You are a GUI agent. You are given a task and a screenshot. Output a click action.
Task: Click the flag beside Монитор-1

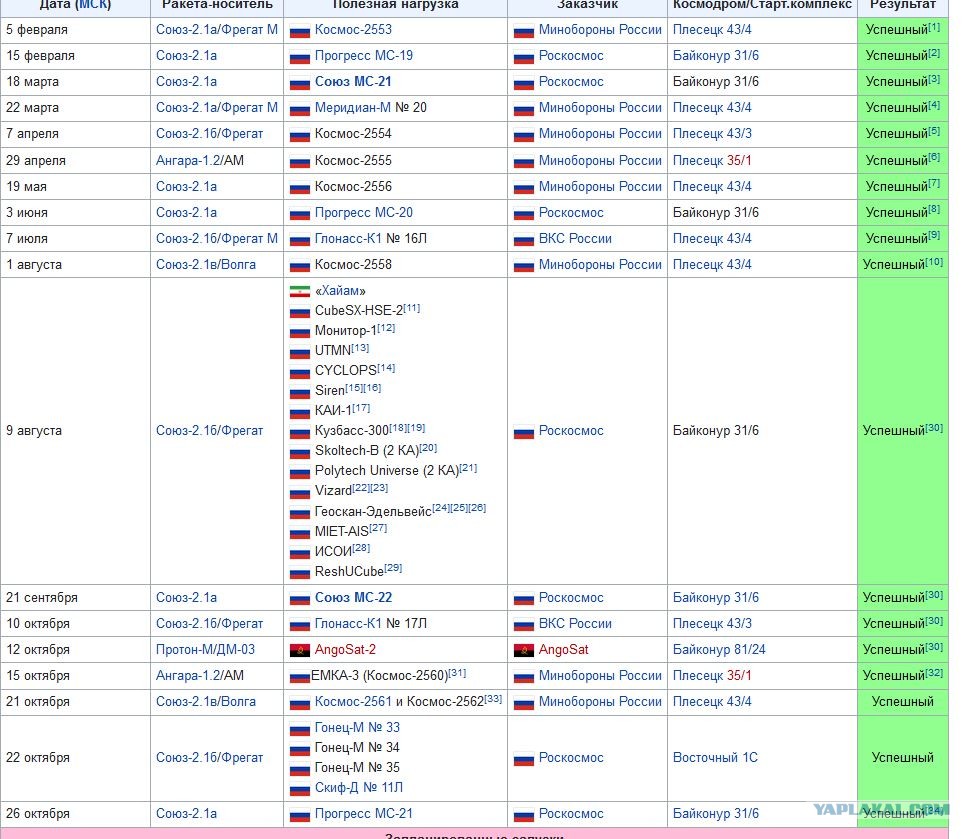point(299,332)
